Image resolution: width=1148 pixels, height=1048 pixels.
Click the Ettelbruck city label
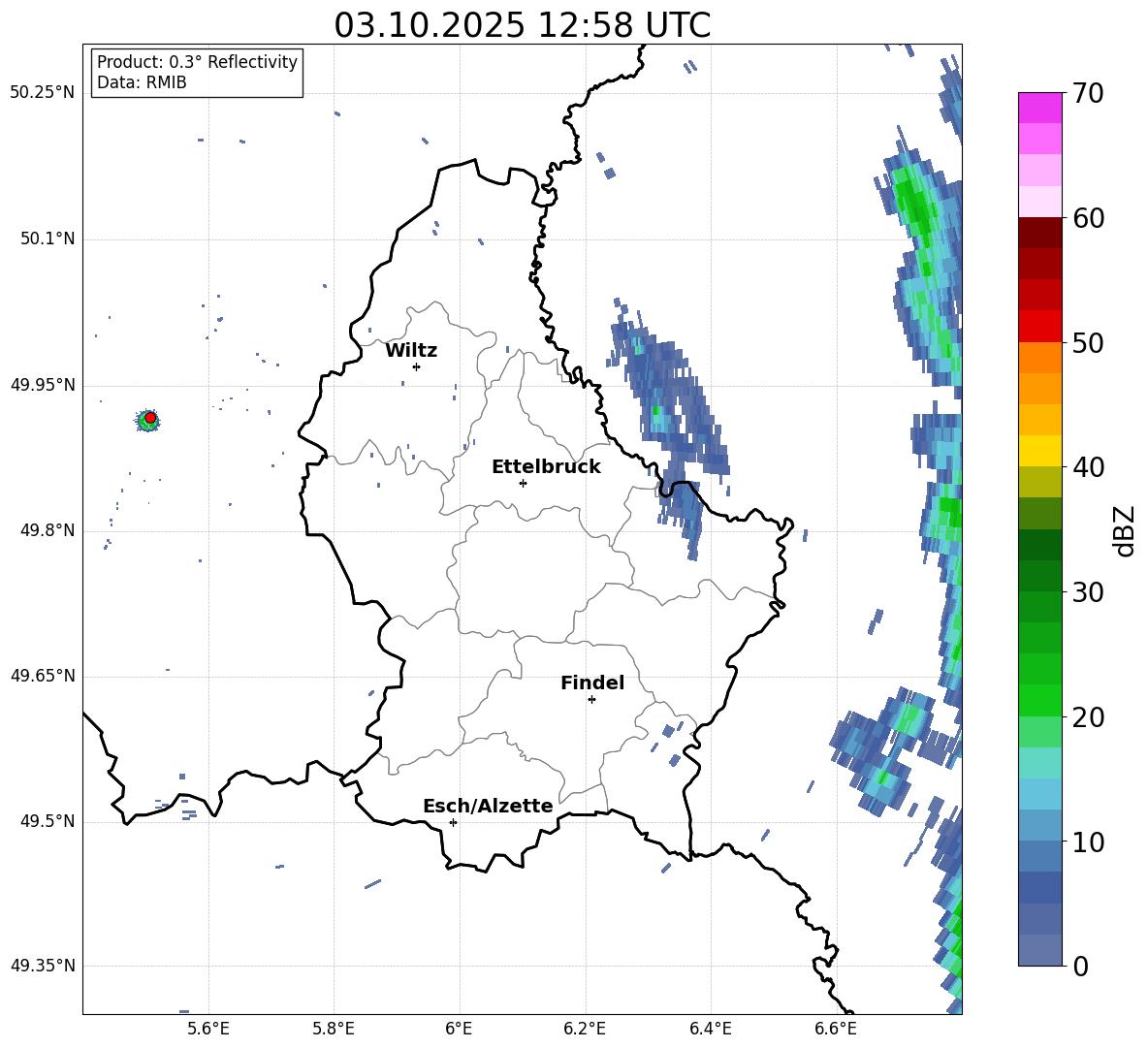click(546, 467)
